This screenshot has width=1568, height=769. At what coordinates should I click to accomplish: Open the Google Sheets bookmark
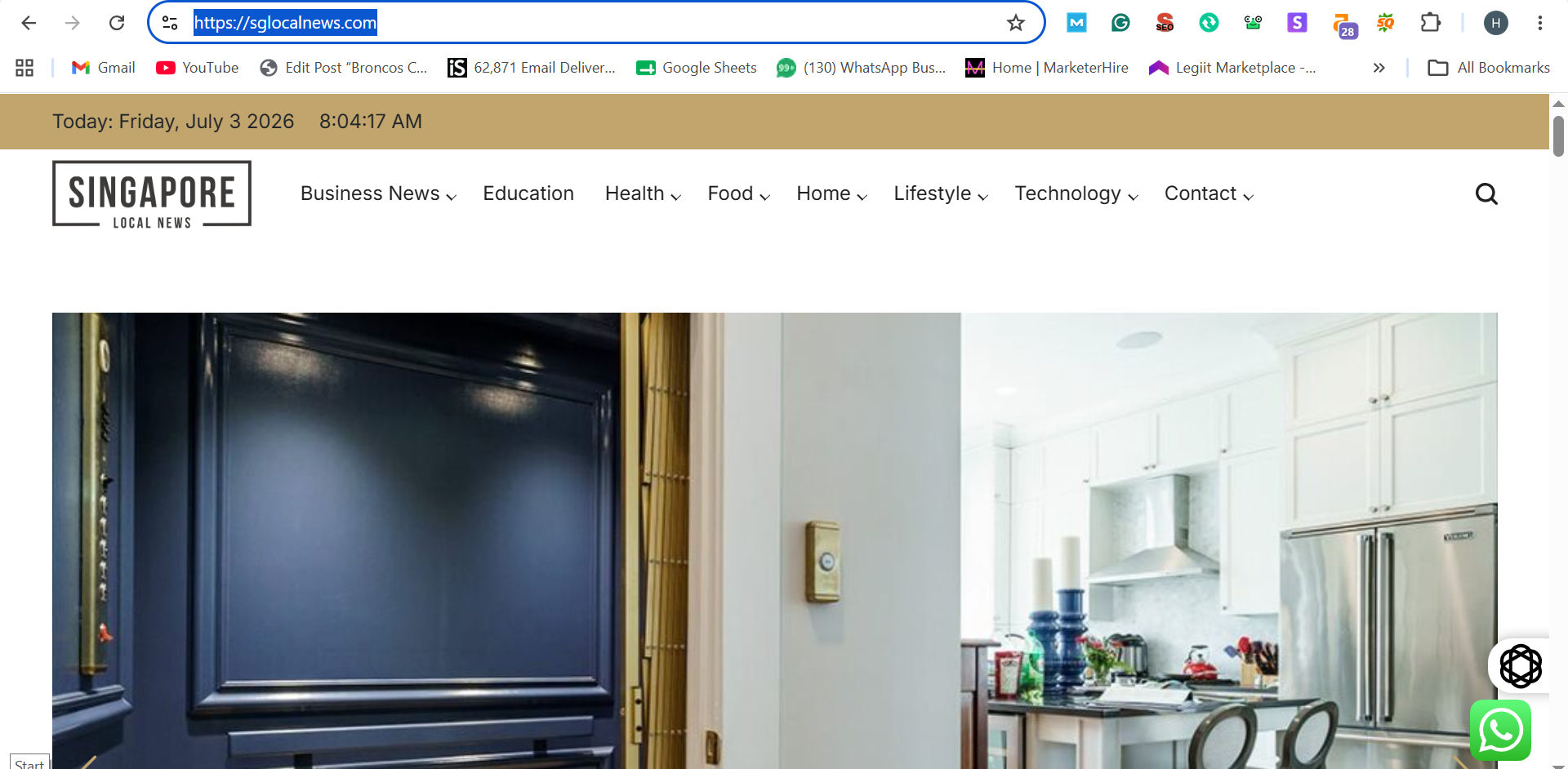coord(697,68)
